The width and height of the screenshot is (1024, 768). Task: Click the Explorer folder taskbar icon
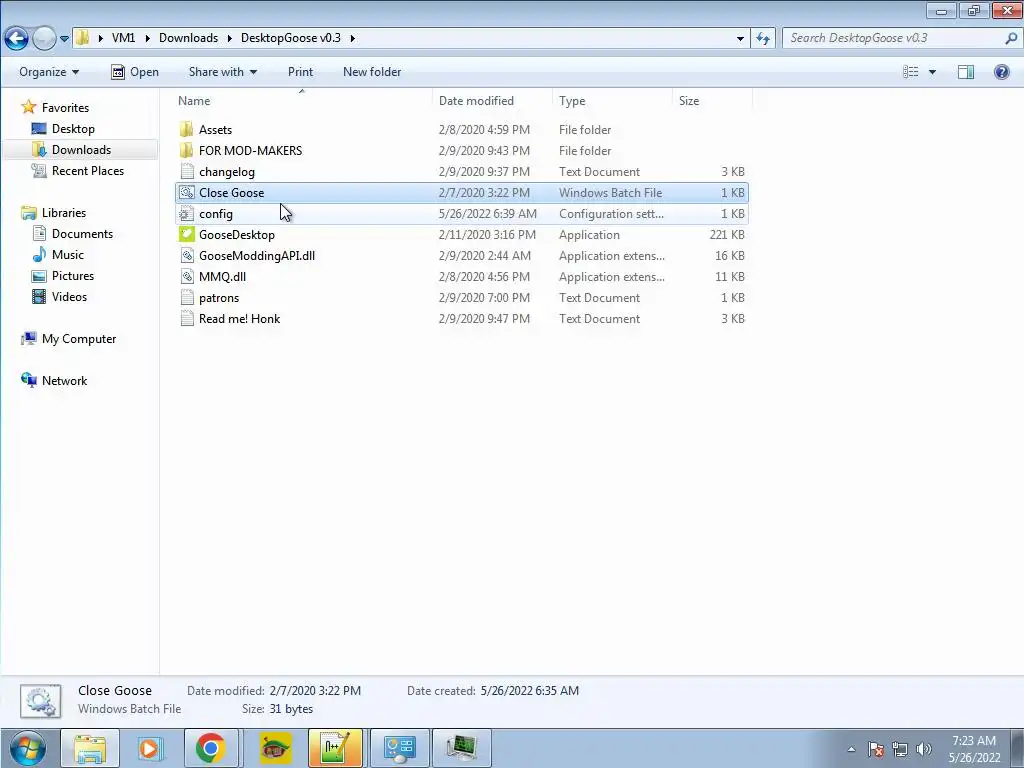coord(89,748)
